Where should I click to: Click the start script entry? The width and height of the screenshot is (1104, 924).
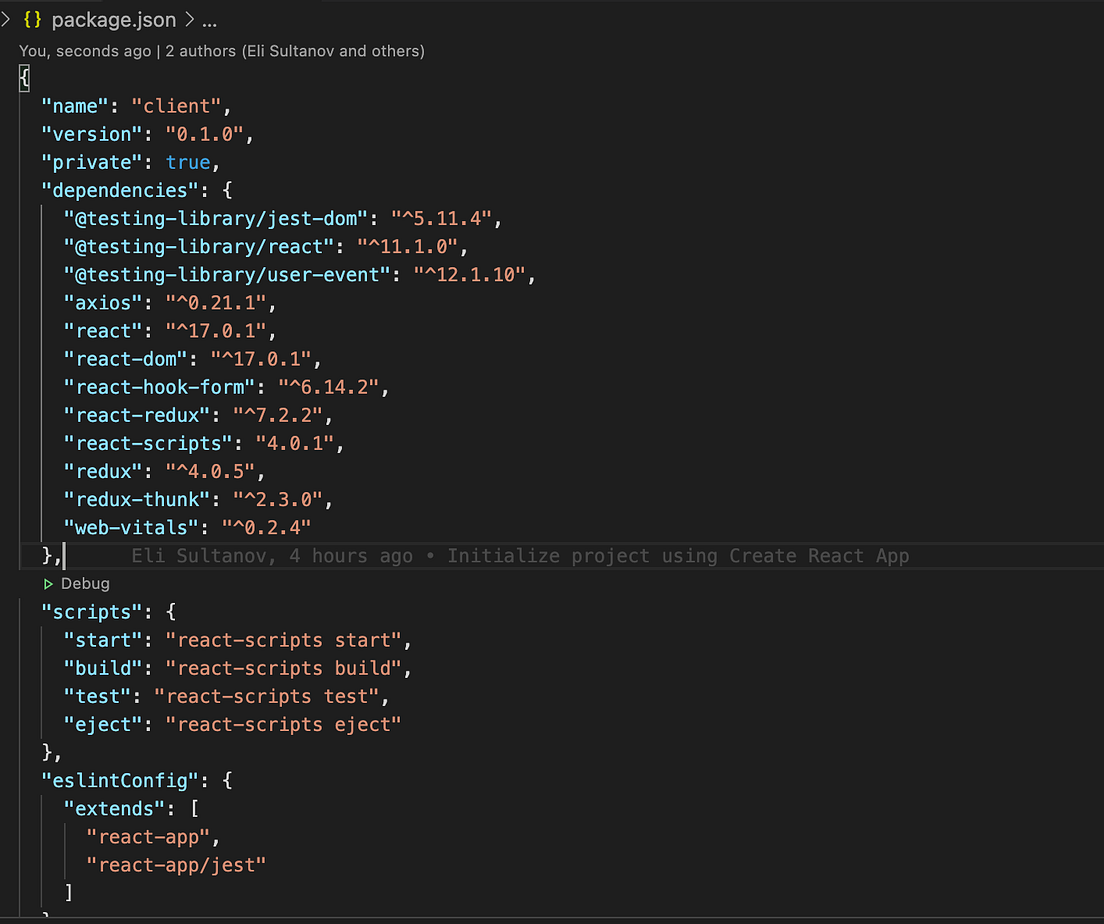coord(103,640)
